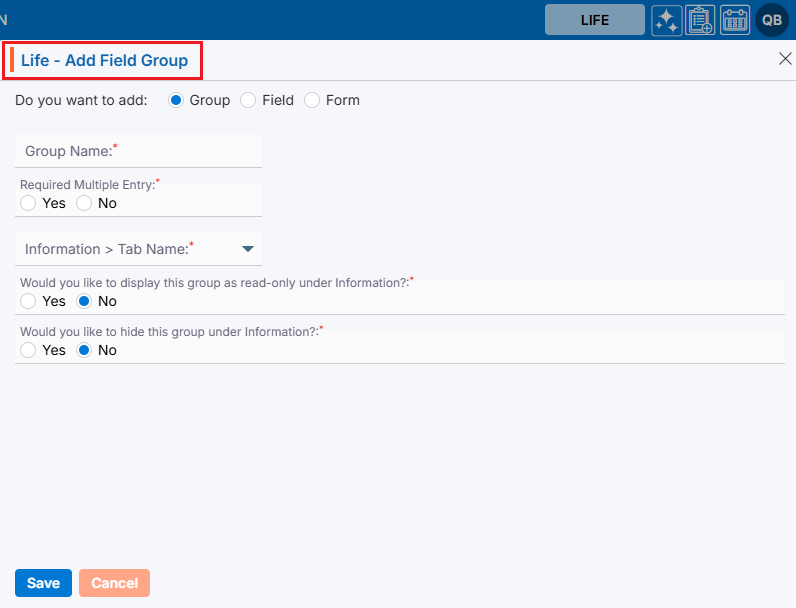Choose No for Required Multiple Entry
This screenshot has height=608, width=796.
pos(84,203)
